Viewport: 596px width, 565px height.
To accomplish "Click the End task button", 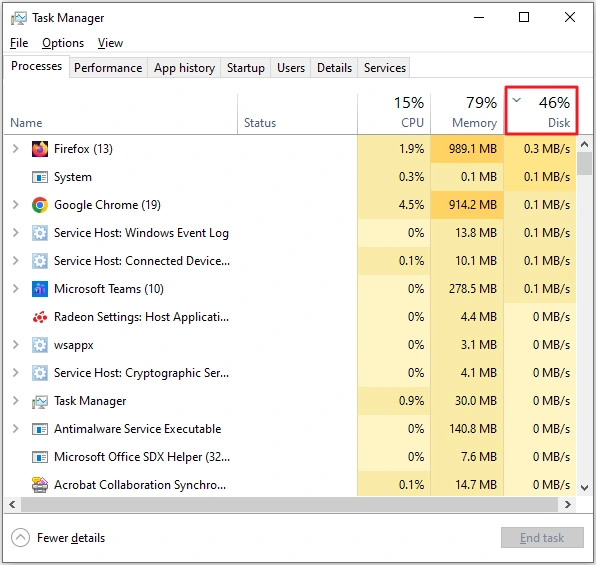I will pyautogui.click(x=542, y=538).
